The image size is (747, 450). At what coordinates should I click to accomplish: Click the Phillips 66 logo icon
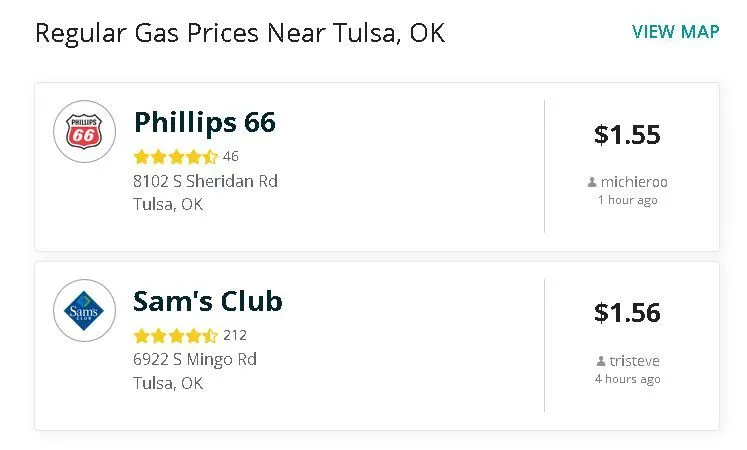pyautogui.click(x=84, y=131)
